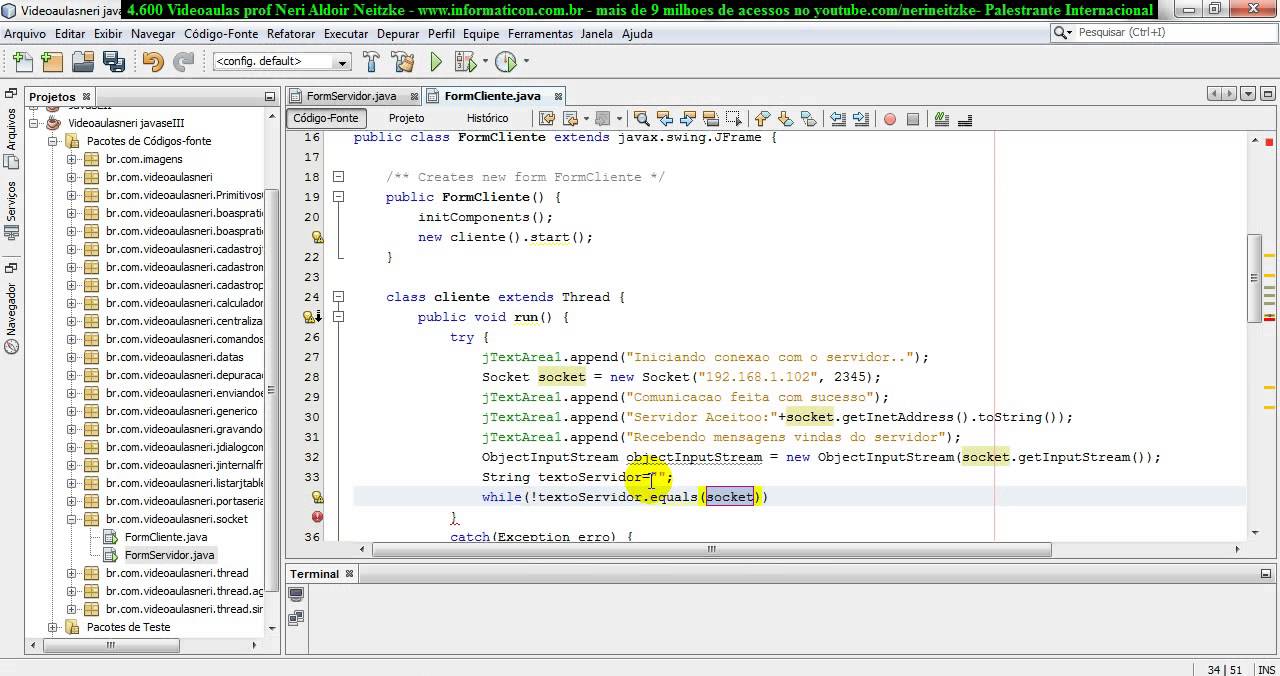Open the Depurar menu
This screenshot has width=1280, height=676.
398,33
